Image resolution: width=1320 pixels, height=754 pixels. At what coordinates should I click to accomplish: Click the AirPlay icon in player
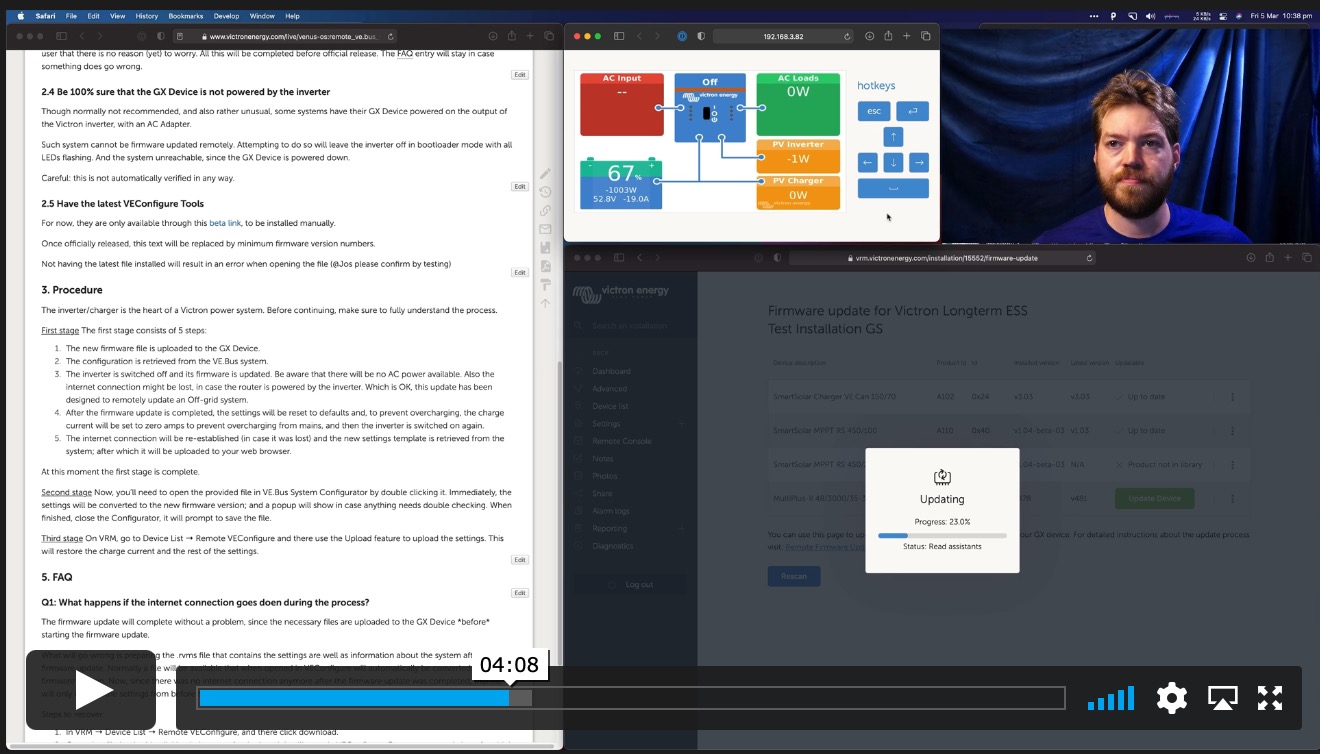(1222, 697)
